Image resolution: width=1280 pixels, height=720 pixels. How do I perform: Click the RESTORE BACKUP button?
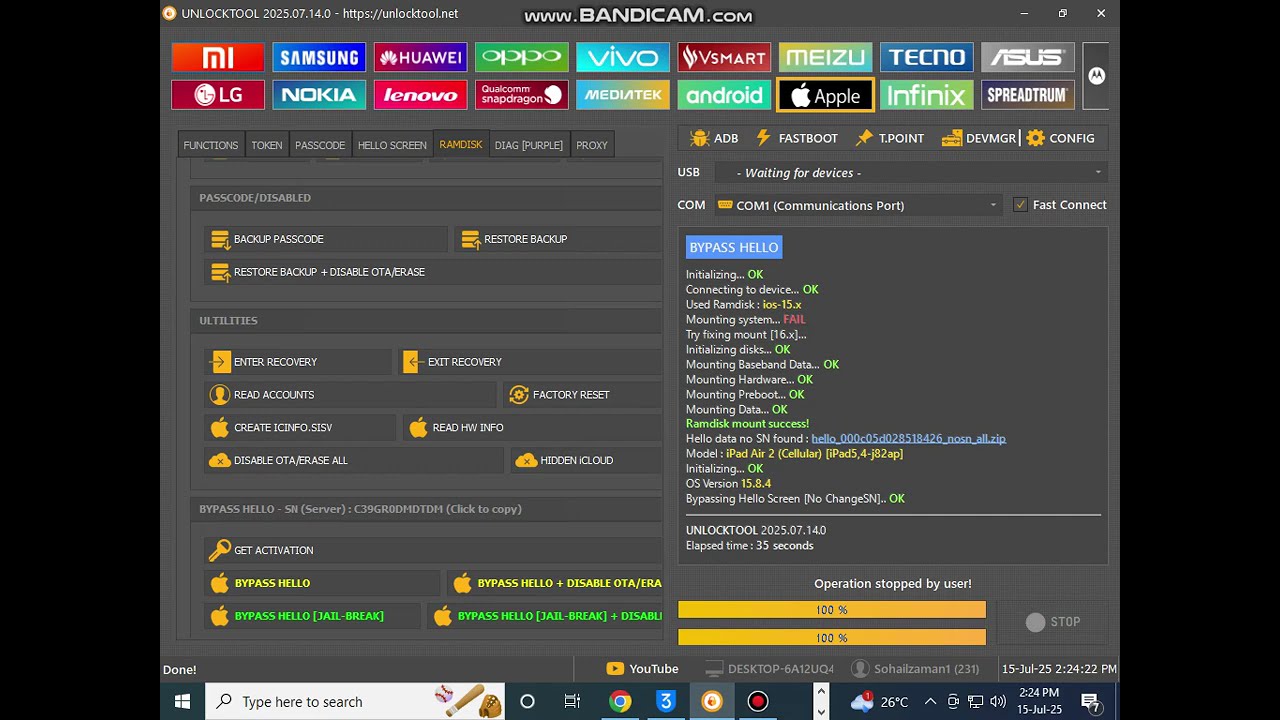(558, 239)
